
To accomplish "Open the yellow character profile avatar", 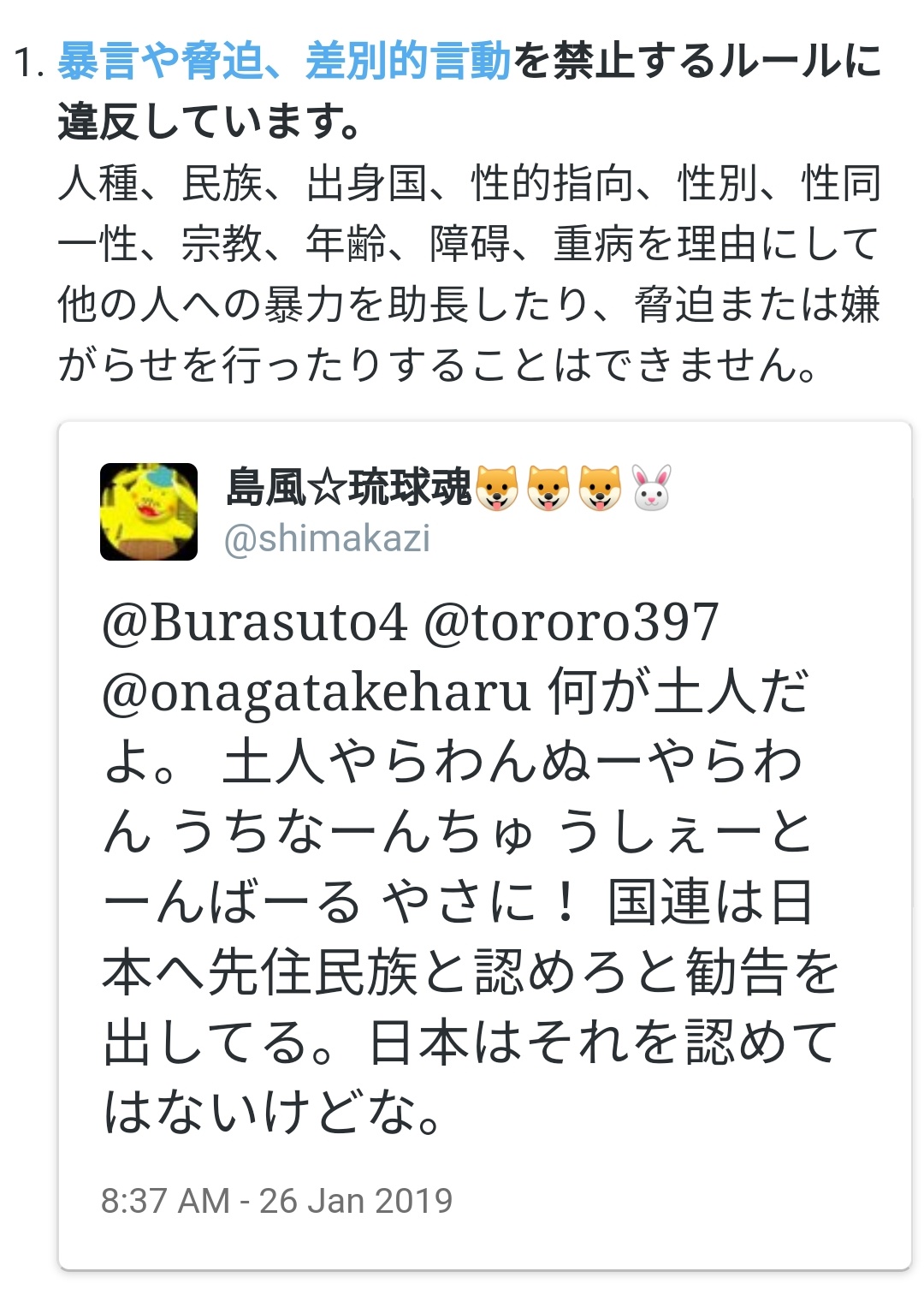I will [149, 512].
